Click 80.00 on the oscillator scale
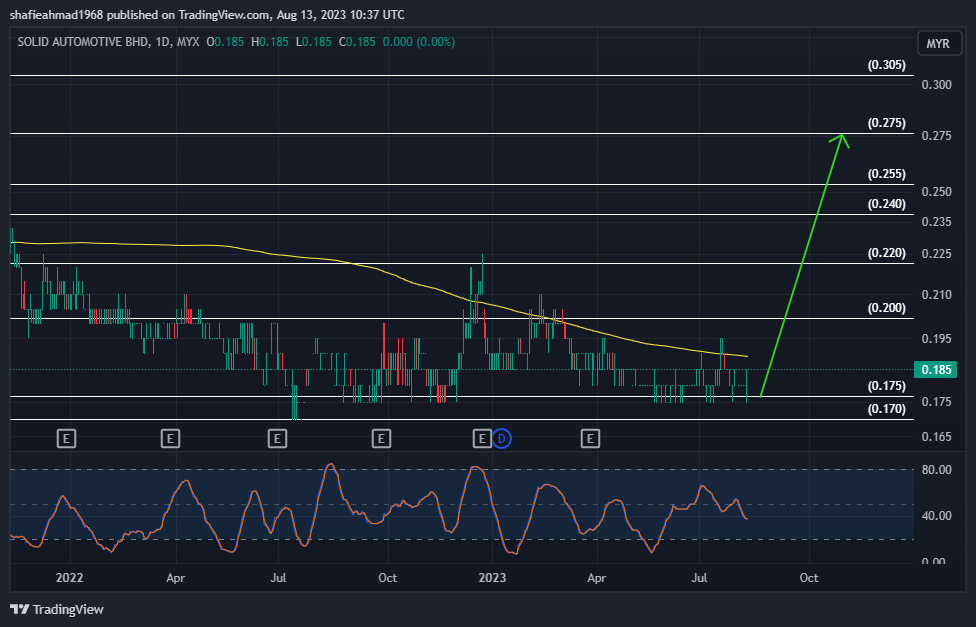The height and width of the screenshot is (627, 976). 936,469
